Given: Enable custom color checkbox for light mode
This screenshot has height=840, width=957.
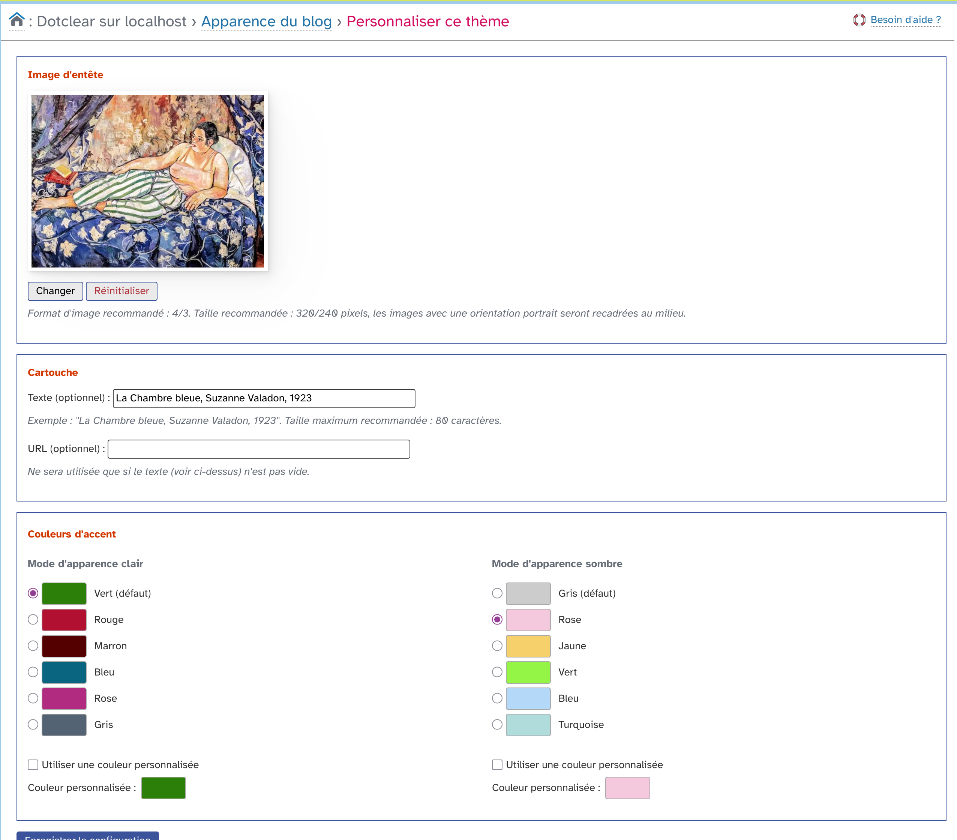Looking at the screenshot, I should pos(33,765).
